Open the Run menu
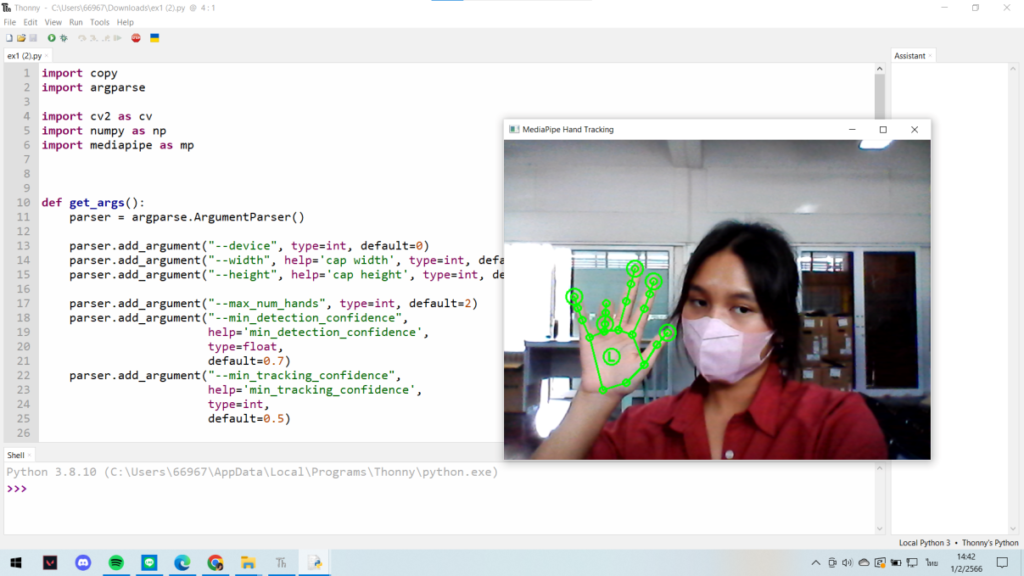This screenshot has width=1024, height=576. (x=76, y=22)
